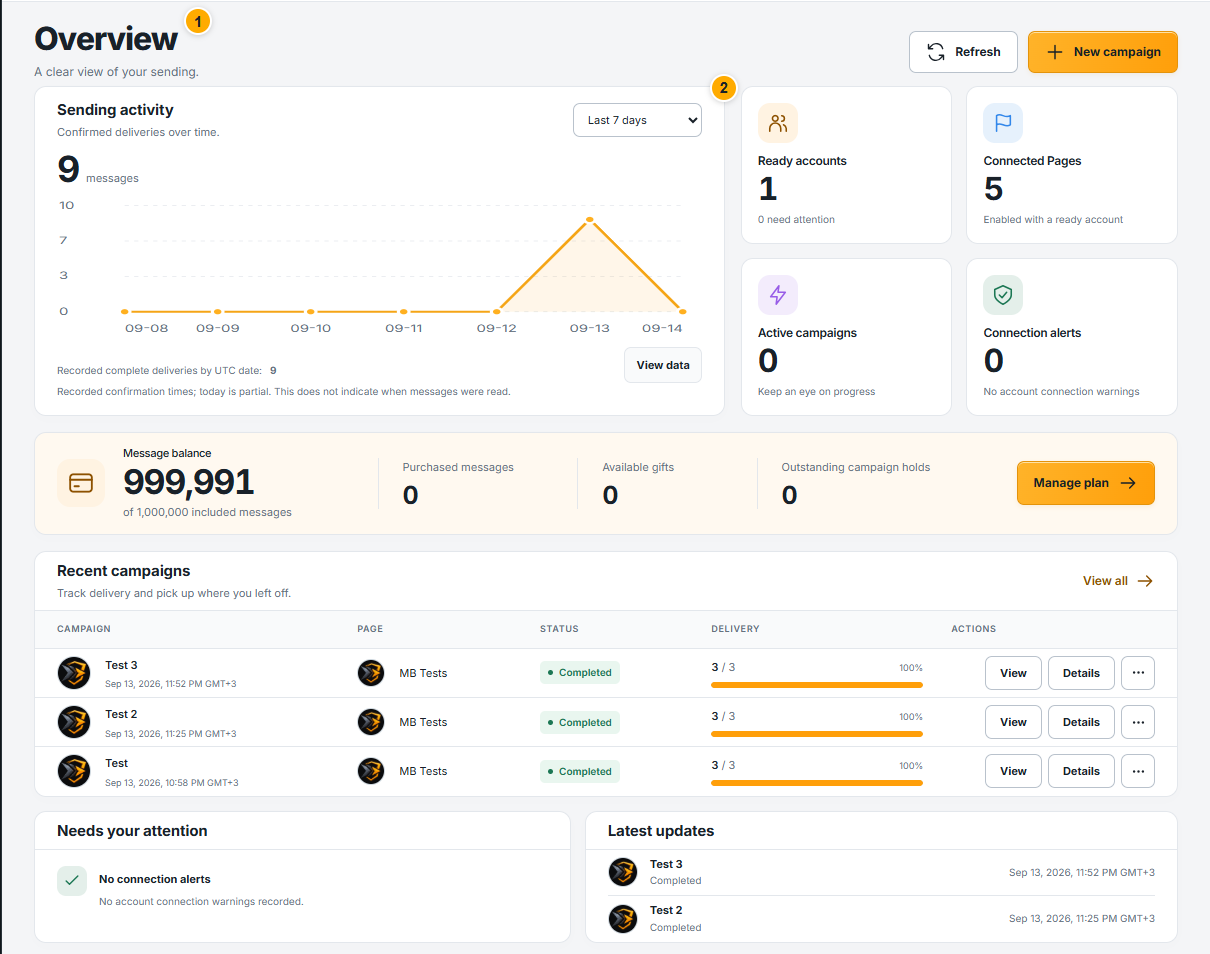Open Details for campaign Test 2

[x=1081, y=722]
